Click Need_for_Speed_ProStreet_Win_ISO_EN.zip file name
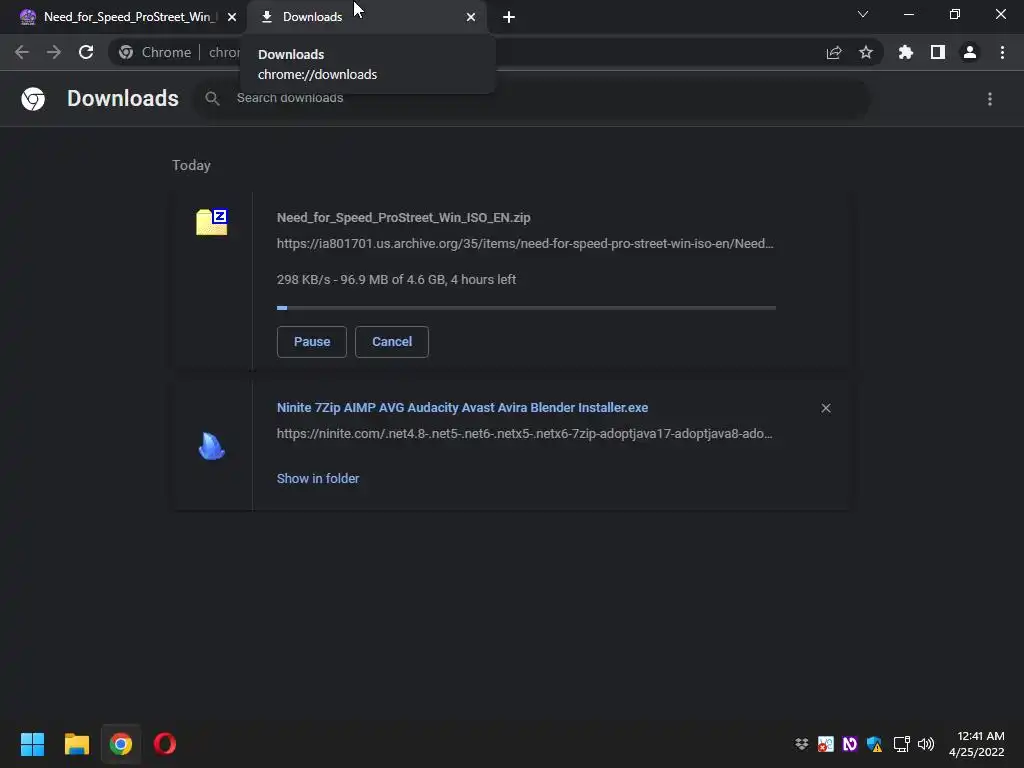 [x=404, y=217]
